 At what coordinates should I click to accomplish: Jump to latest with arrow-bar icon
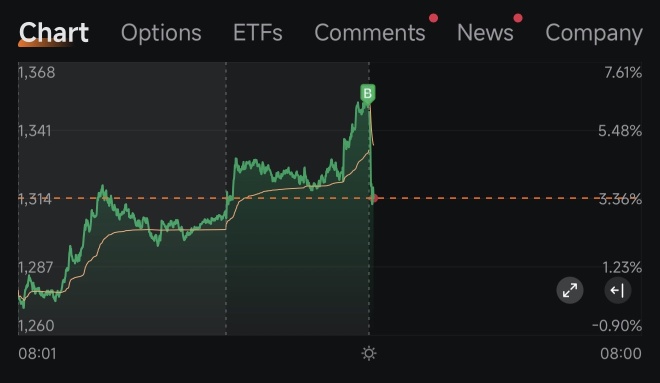click(x=617, y=290)
